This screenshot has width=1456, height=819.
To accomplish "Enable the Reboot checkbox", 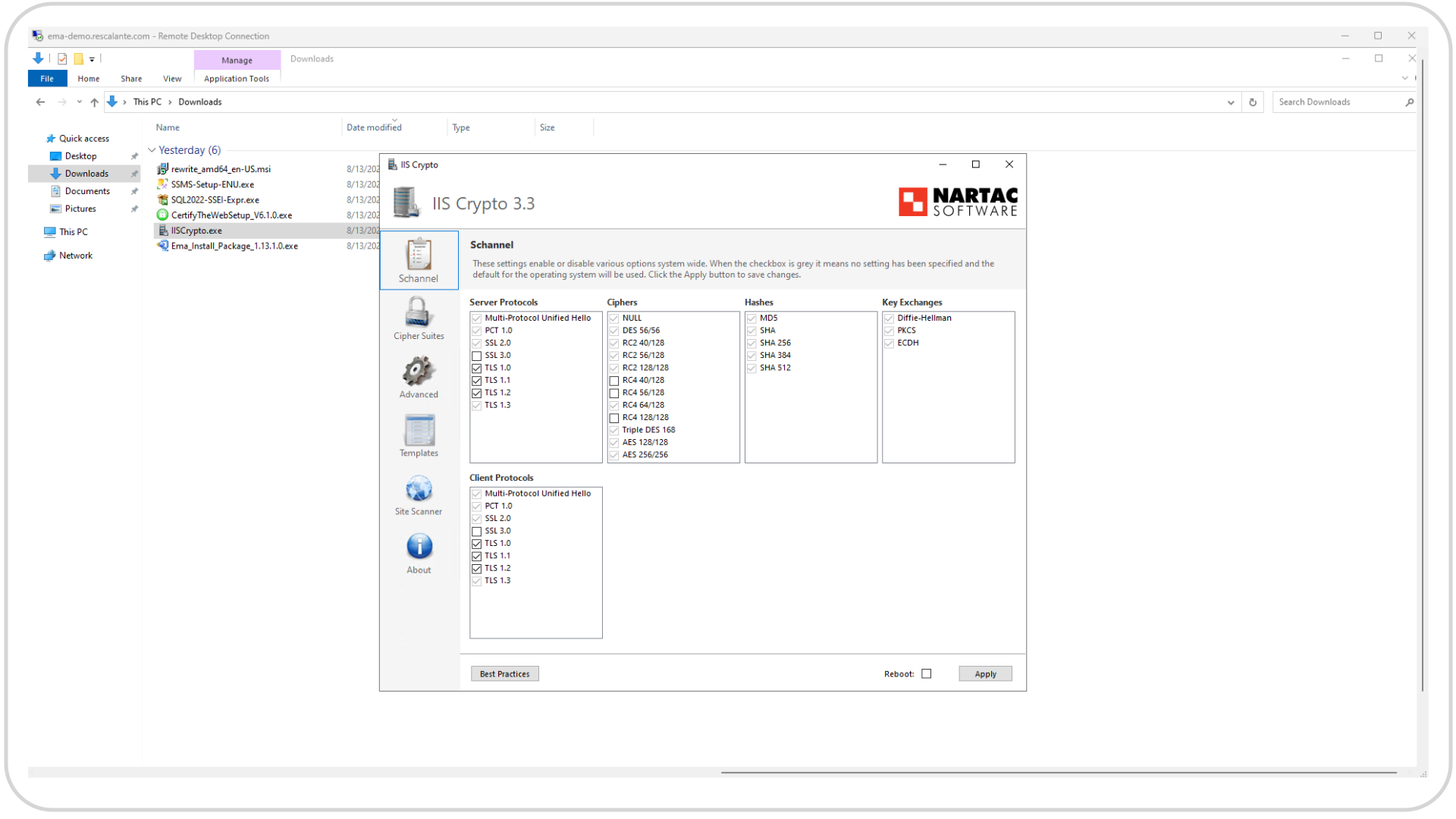I will (x=926, y=673).
